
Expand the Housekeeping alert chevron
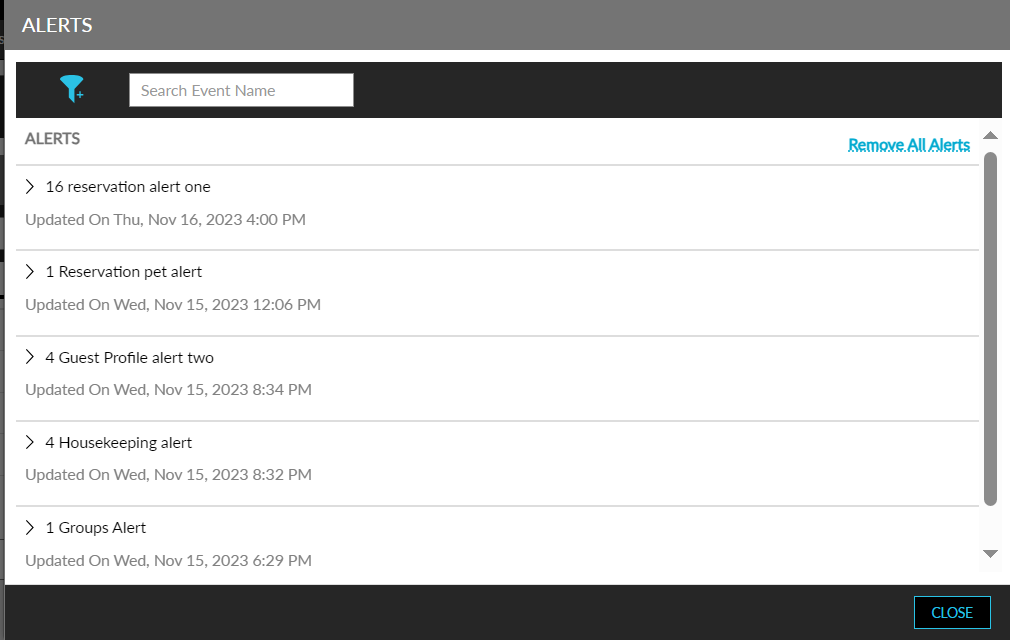[30, 442]
